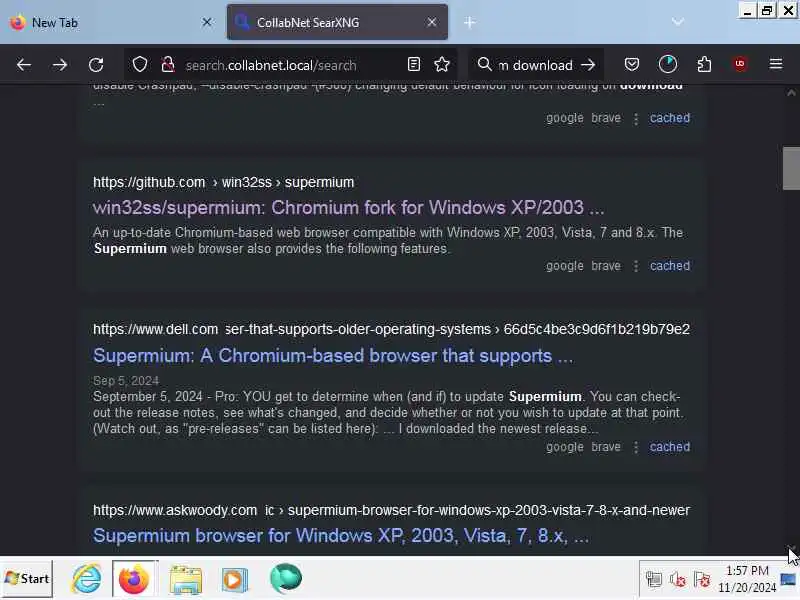Image resolution: width=800 pixels, height=600 pixels.
Task: Click the Action Center flag tray icon
Action: [x=702, y=580]
